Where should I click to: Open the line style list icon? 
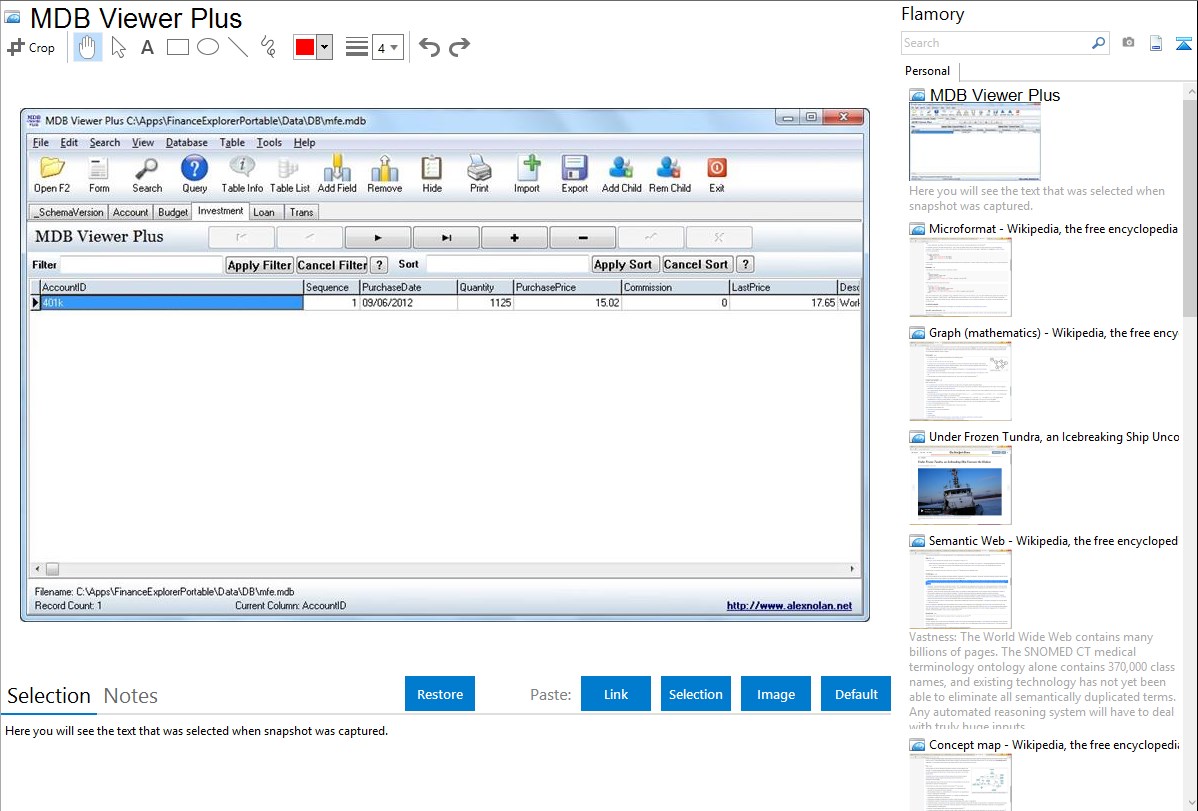[357, 47]
